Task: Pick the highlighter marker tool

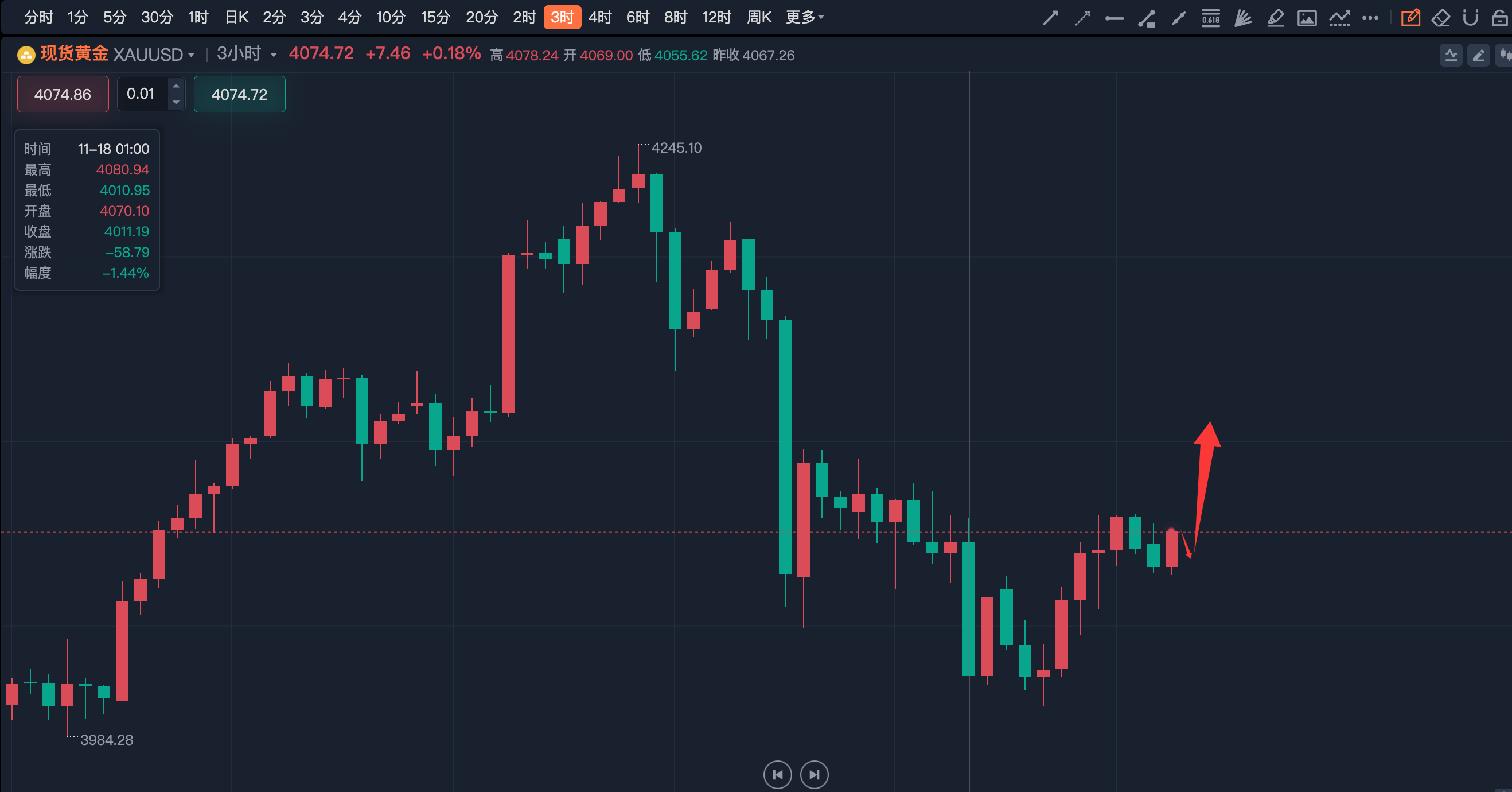Action: [x=1275, y=18]
